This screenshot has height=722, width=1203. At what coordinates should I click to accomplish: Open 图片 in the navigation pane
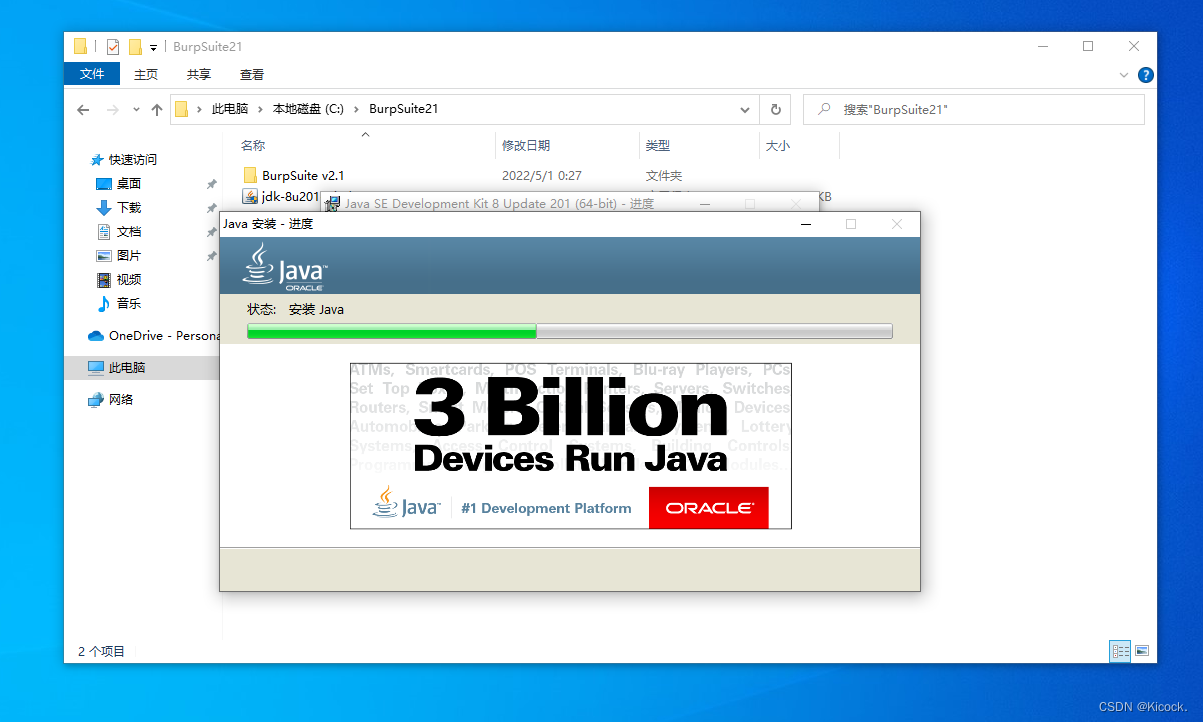click(x=129, y=256)
